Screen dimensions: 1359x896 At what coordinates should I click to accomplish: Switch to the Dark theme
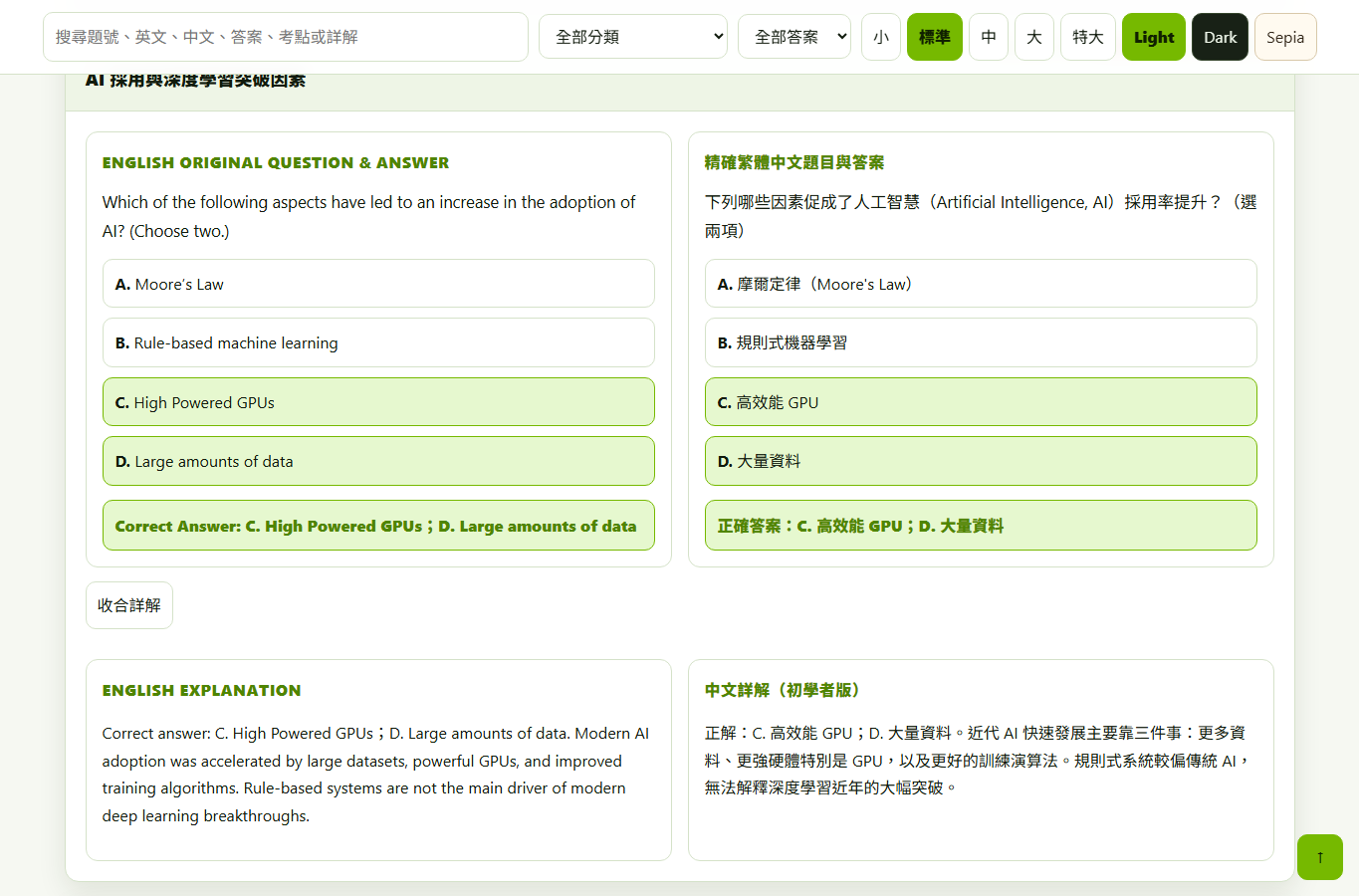pos(1220,37)
